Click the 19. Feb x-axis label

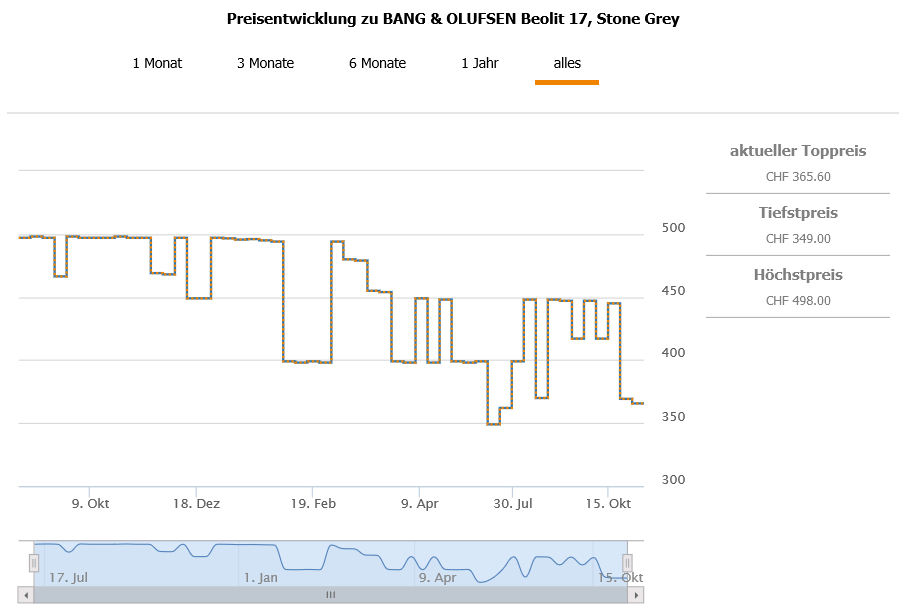pyautogui.click(x=313, y=504)
